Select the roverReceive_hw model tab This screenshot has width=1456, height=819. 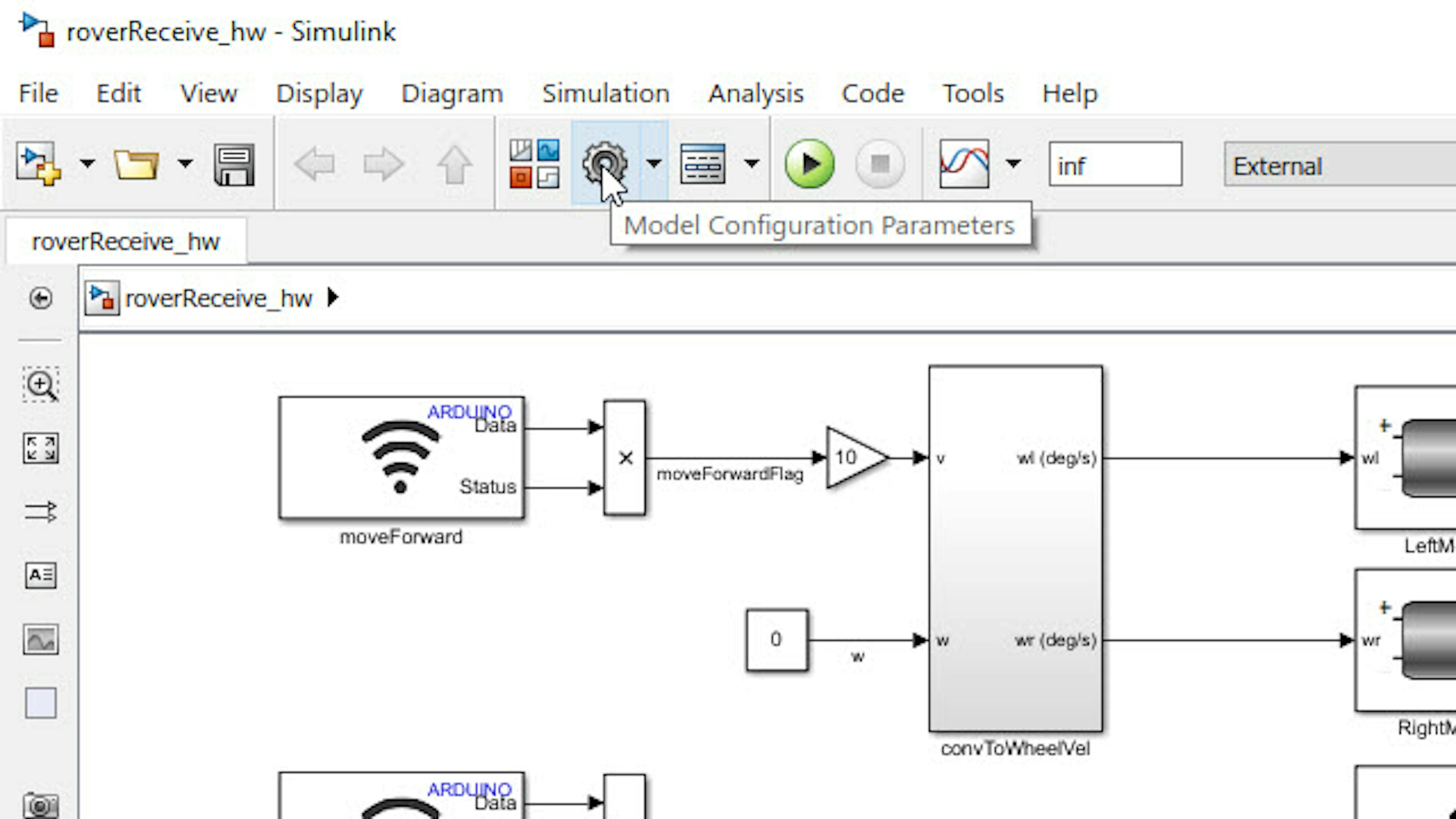click(125, 242)
